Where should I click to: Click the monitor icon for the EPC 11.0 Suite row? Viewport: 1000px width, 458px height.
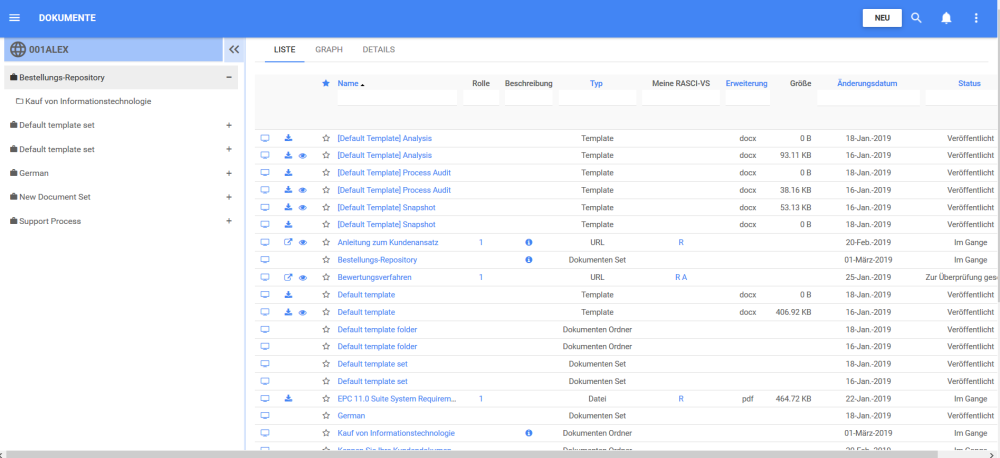(x=265, y=399)
